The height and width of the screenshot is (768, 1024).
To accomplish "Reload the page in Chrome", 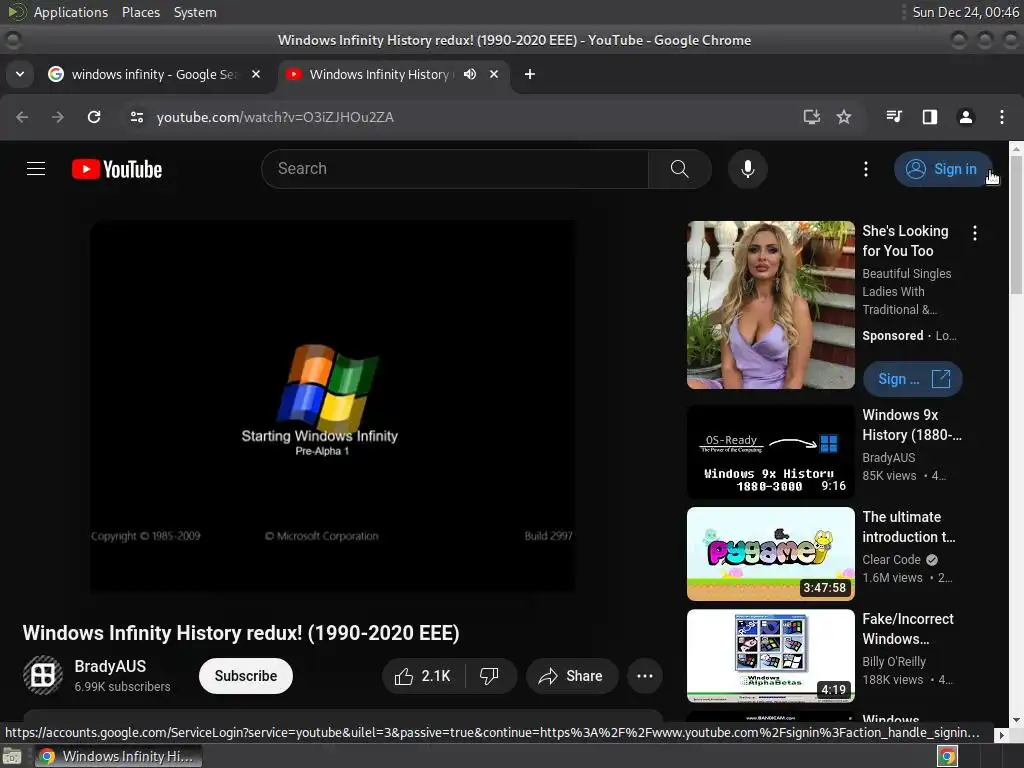I will [94, 117].
